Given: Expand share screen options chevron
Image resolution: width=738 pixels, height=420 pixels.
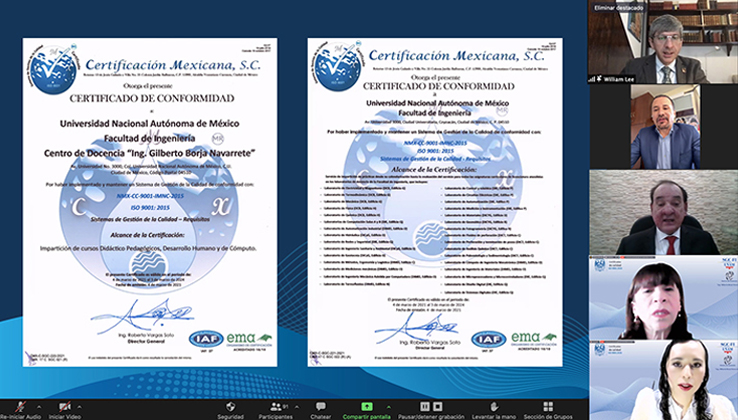Looking at the screenshot, I should coord(389,407).
